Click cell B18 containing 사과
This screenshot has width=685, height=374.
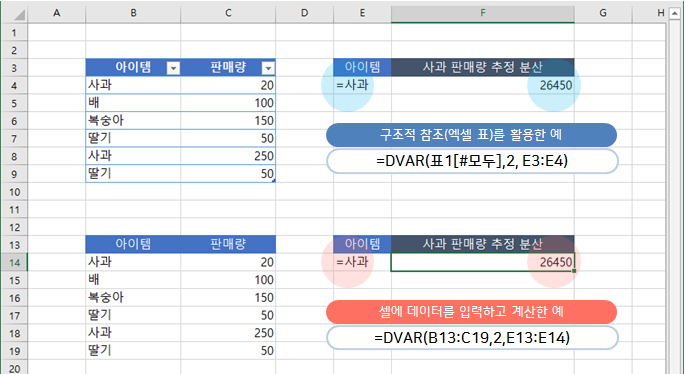[133, 333]
